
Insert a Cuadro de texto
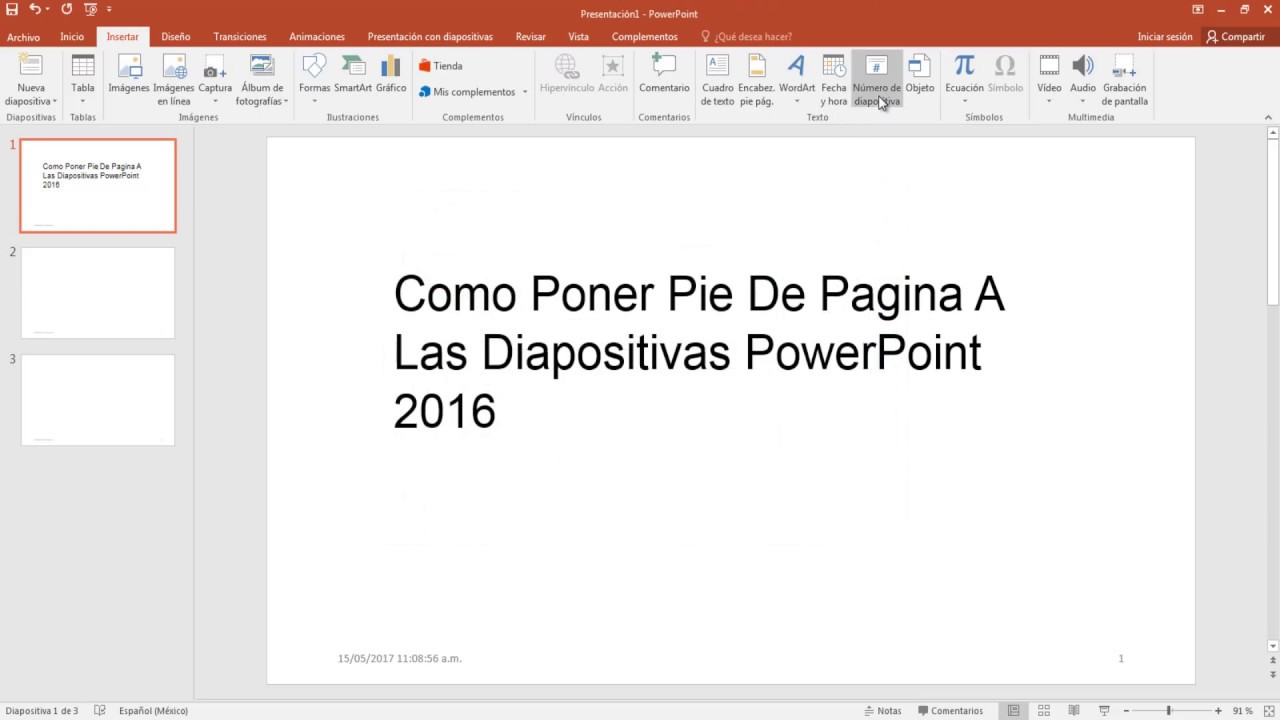click(x=718, y=80)
